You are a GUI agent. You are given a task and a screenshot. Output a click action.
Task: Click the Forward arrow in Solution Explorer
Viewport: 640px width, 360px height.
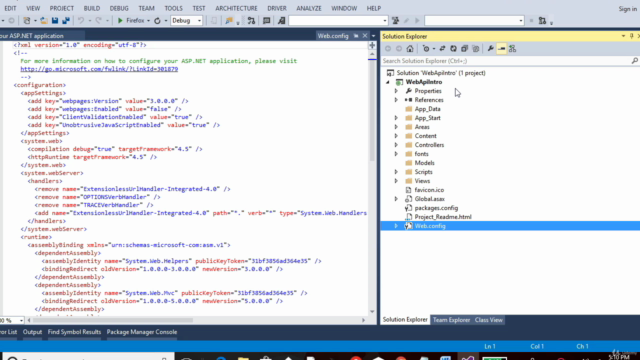point(399,49)
